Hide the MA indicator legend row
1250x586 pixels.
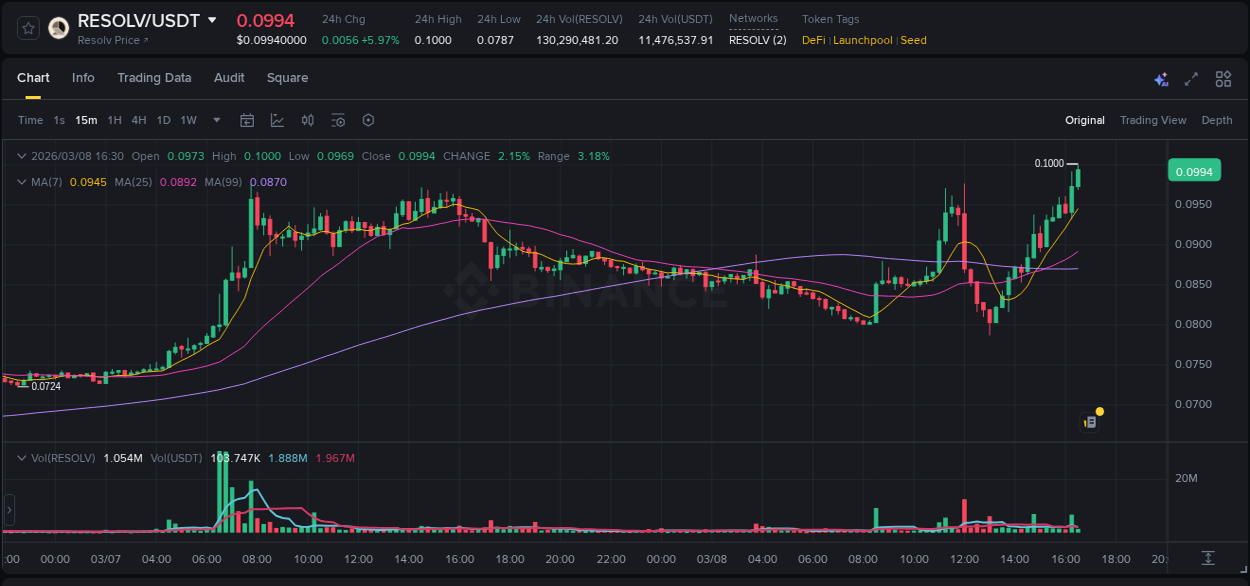point(21,182)
